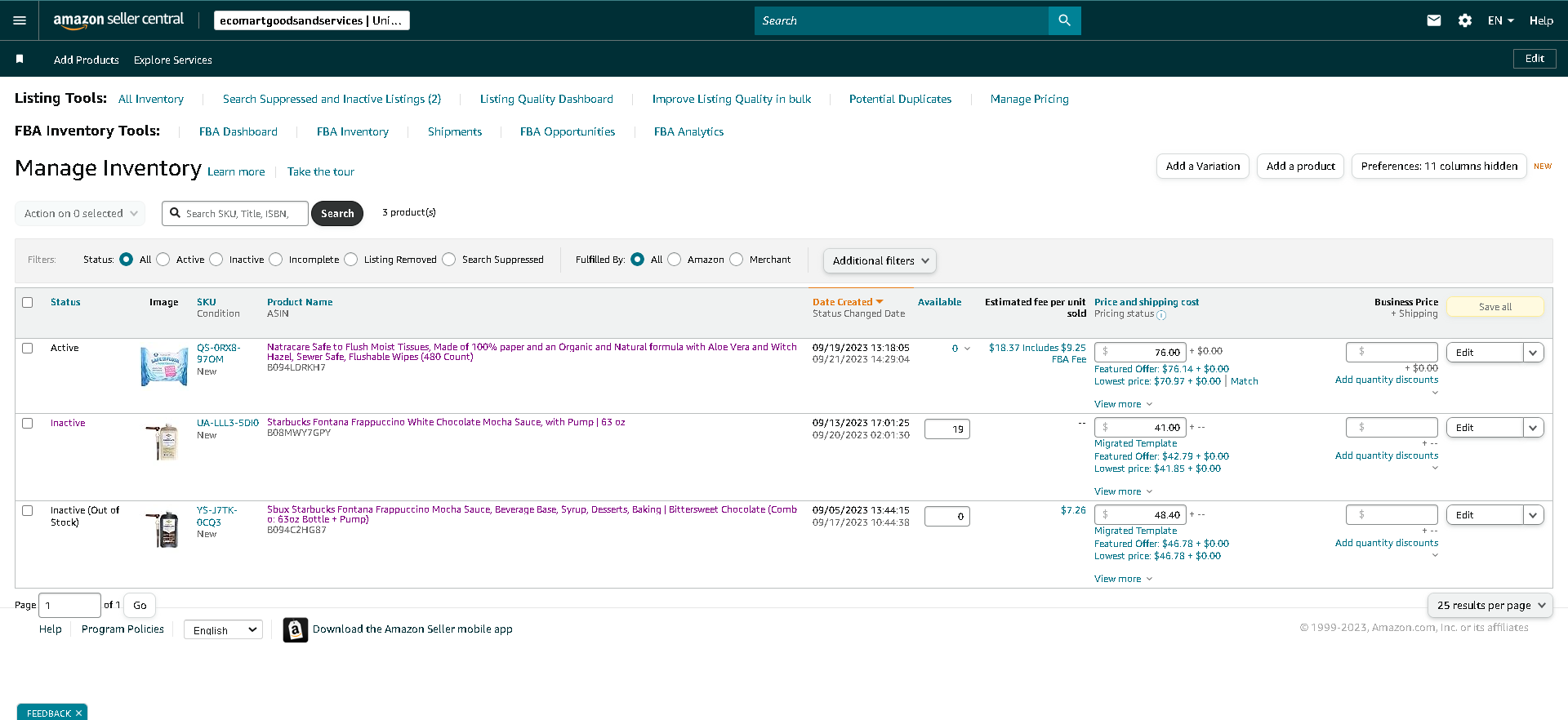Open the Potential Duplicates tool

[x=900, y=99]
